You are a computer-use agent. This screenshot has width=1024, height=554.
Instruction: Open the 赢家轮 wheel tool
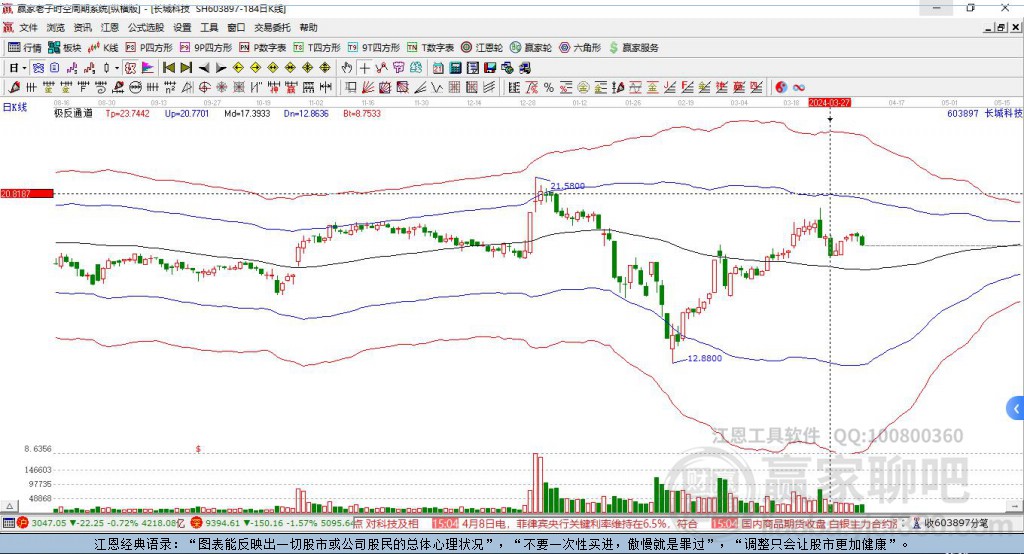pos(531,48)
